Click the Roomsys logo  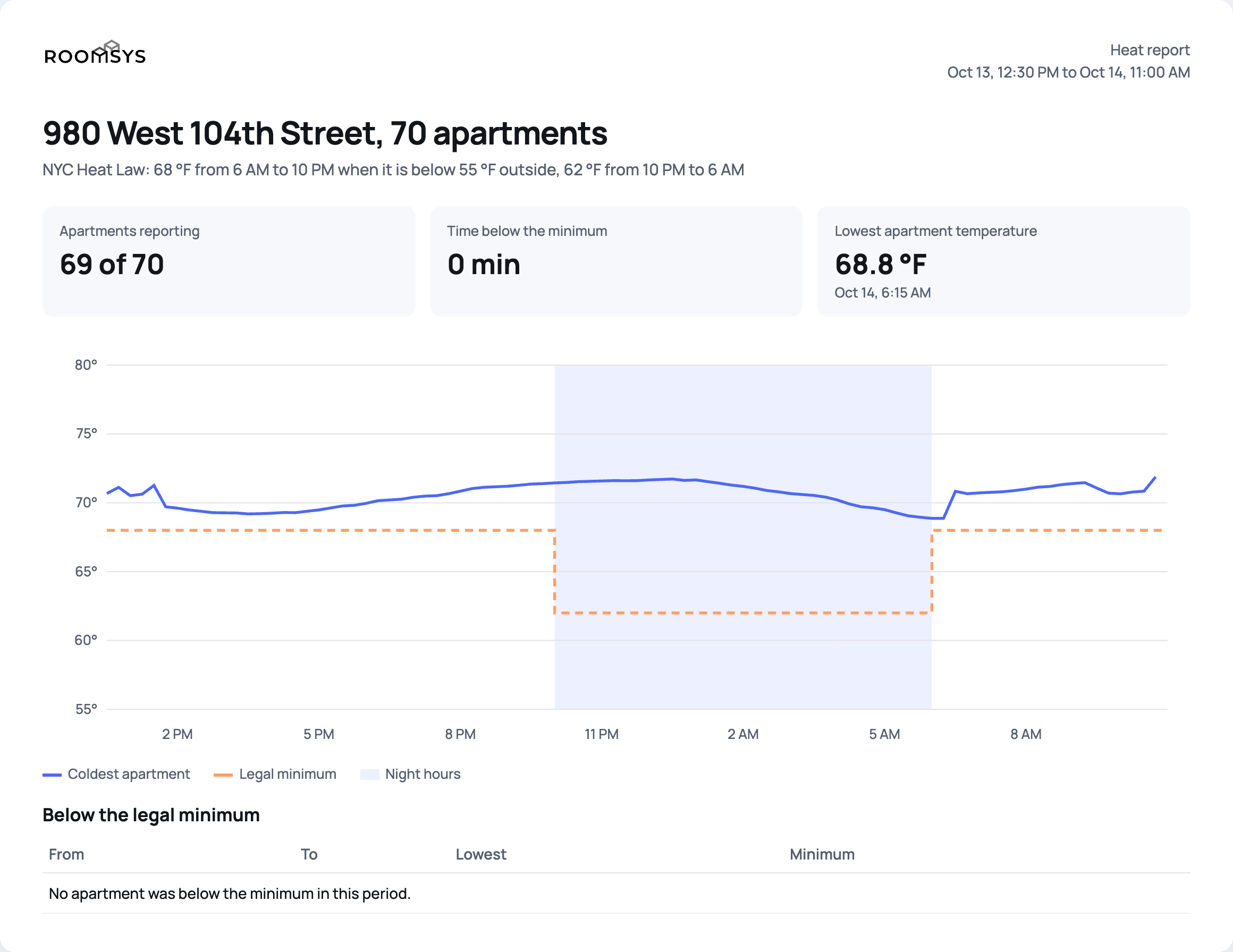pos(95,53)
